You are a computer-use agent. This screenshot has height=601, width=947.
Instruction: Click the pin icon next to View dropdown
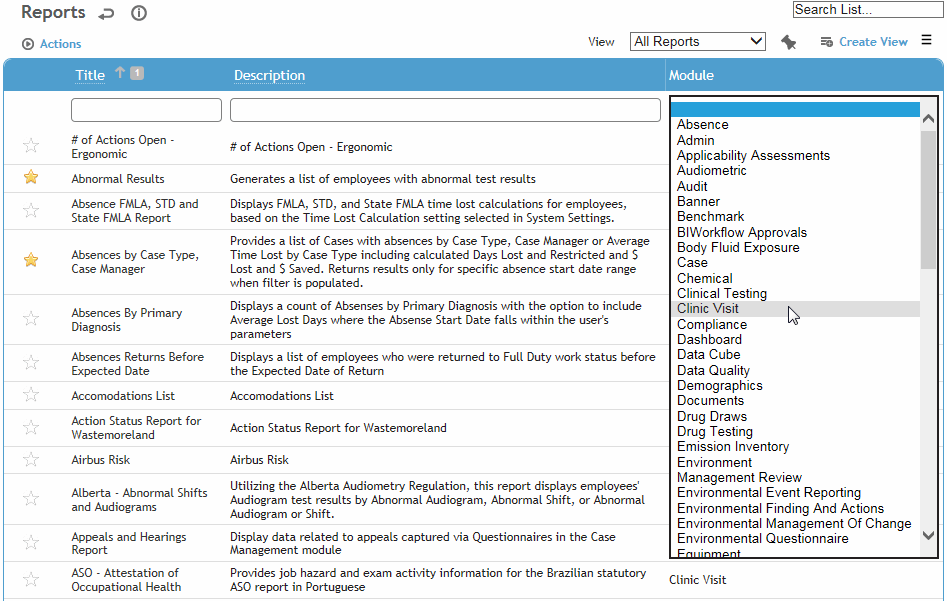788,42
